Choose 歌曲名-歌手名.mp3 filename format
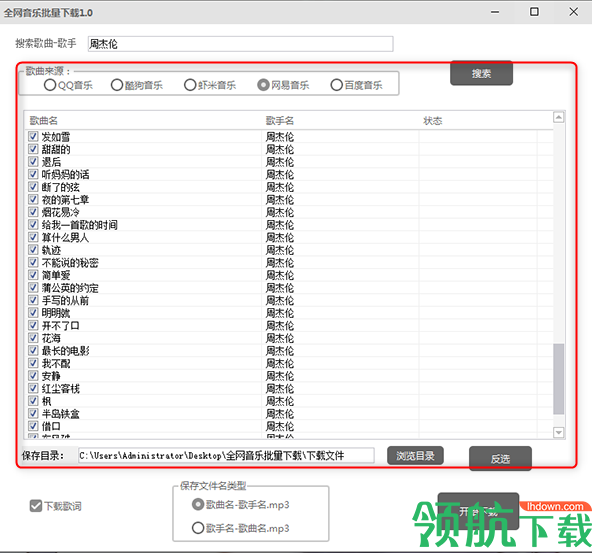Viewport: 592px width, 554px height. click(198, 505)
